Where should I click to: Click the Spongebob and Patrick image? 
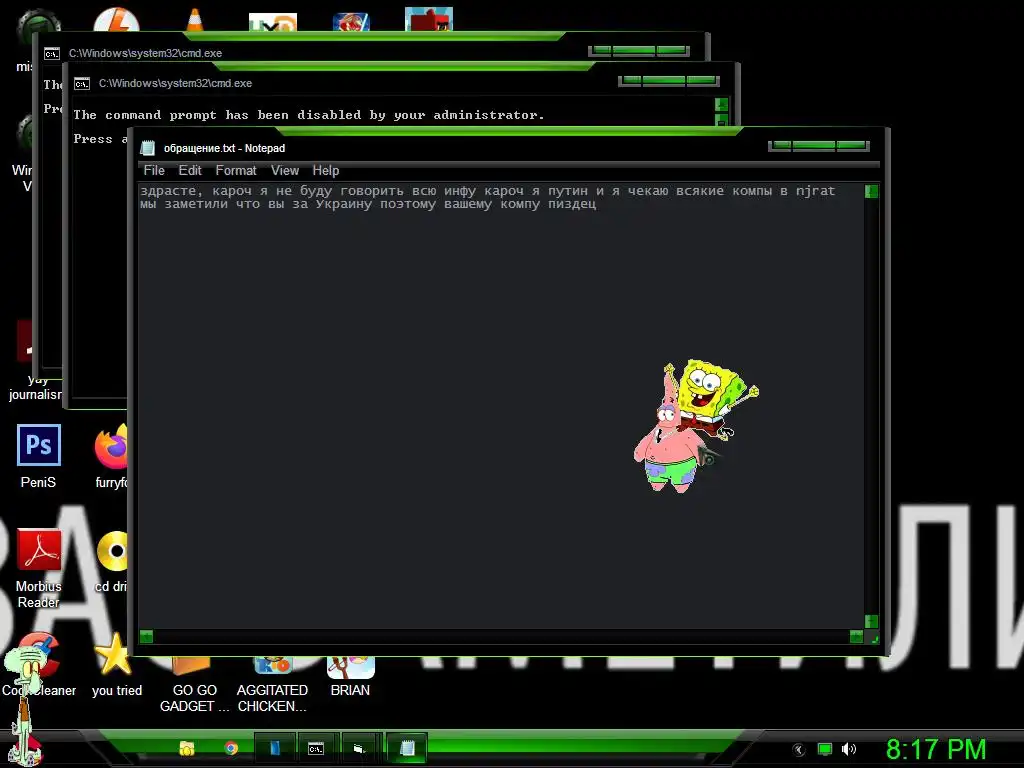coord(696,425)
